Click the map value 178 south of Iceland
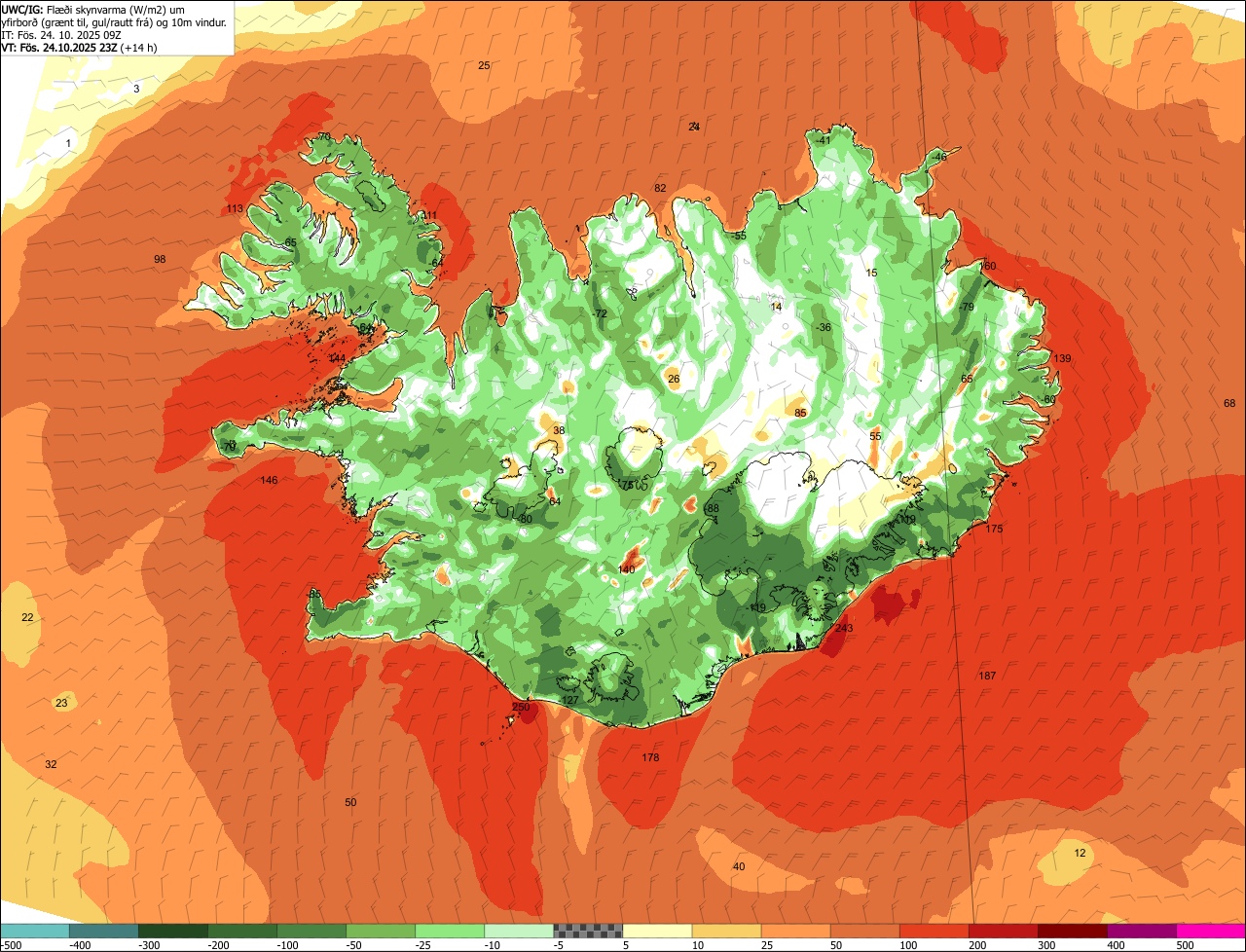This screenshot has height=952, width=1246. [650, 757]
